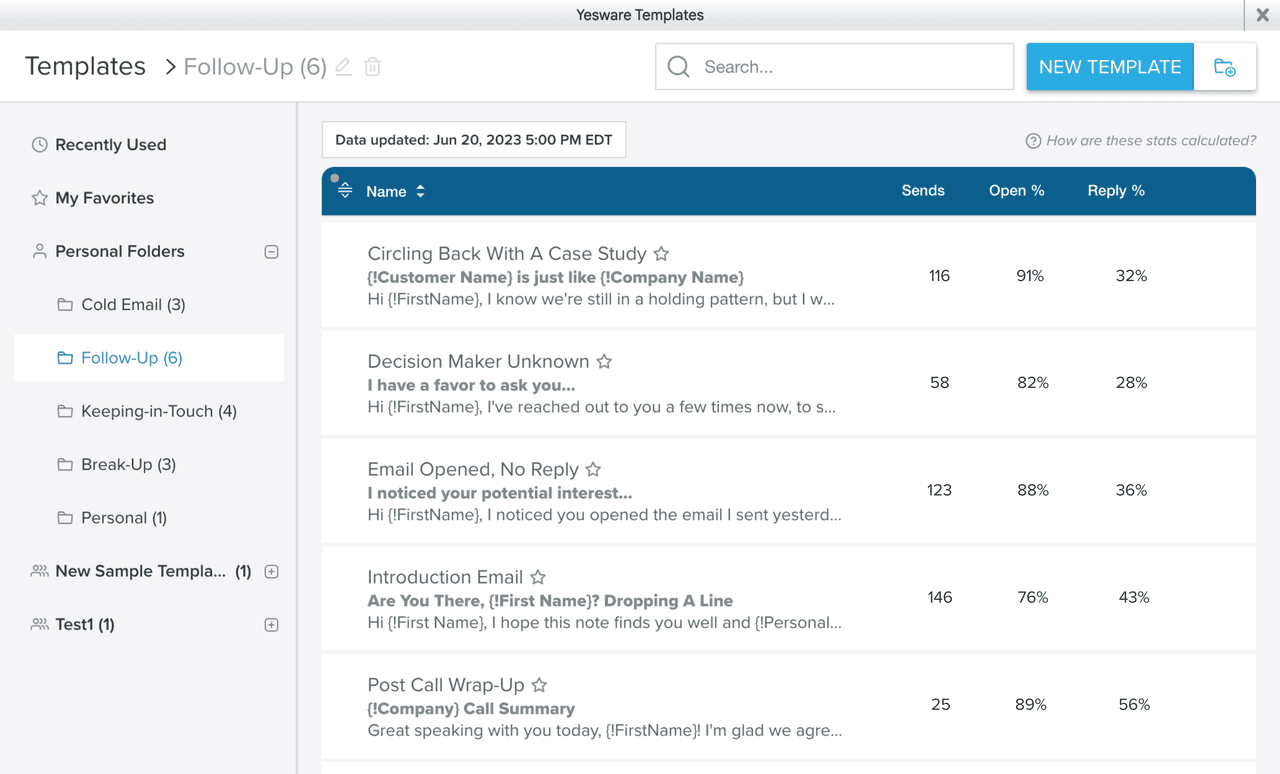The image size is (1280, 774).
Task: Open Recently Used via the clock icon
Action: click(39, 144)
